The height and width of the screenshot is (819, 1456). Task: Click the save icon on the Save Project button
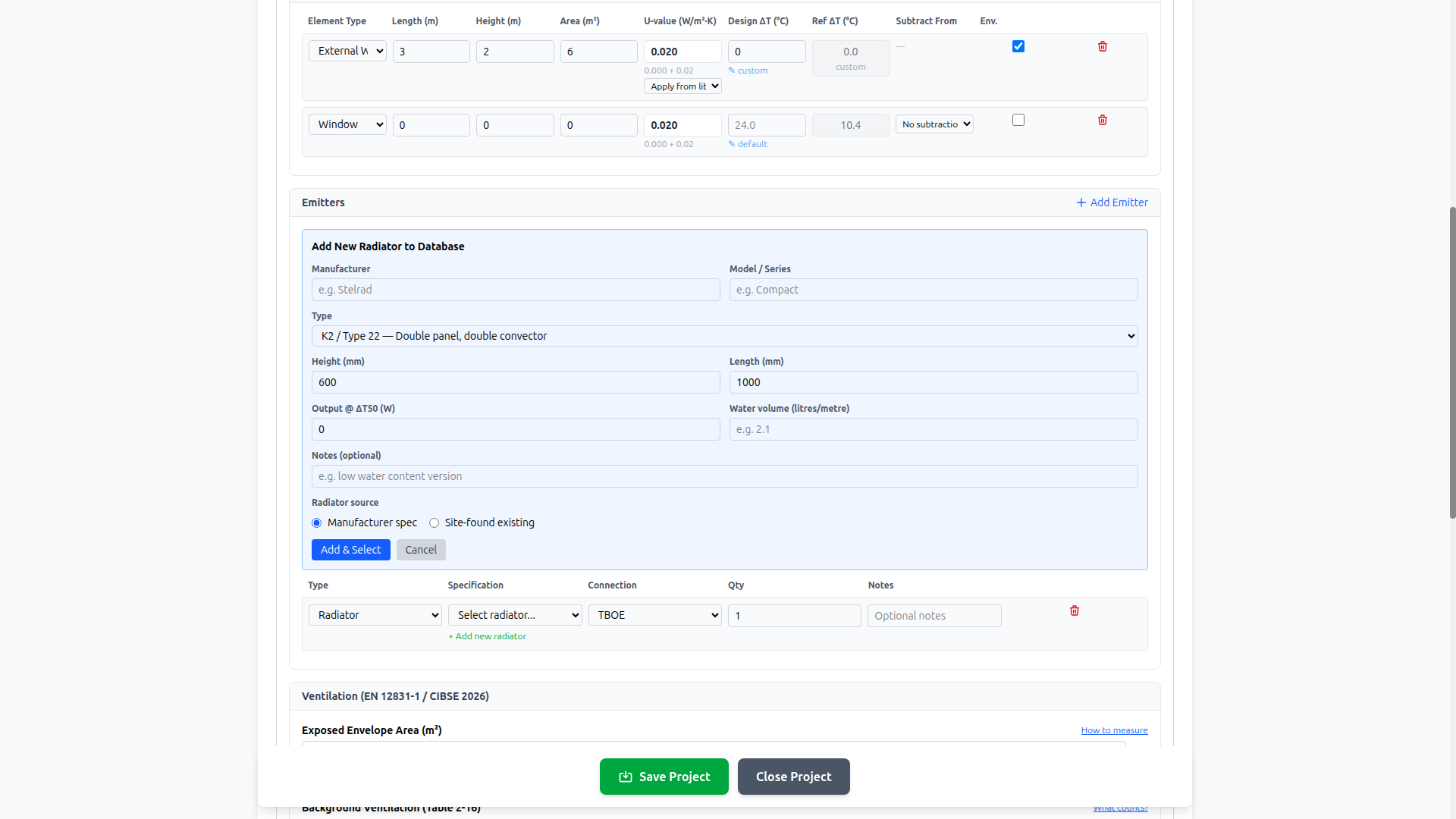(626, 777)
